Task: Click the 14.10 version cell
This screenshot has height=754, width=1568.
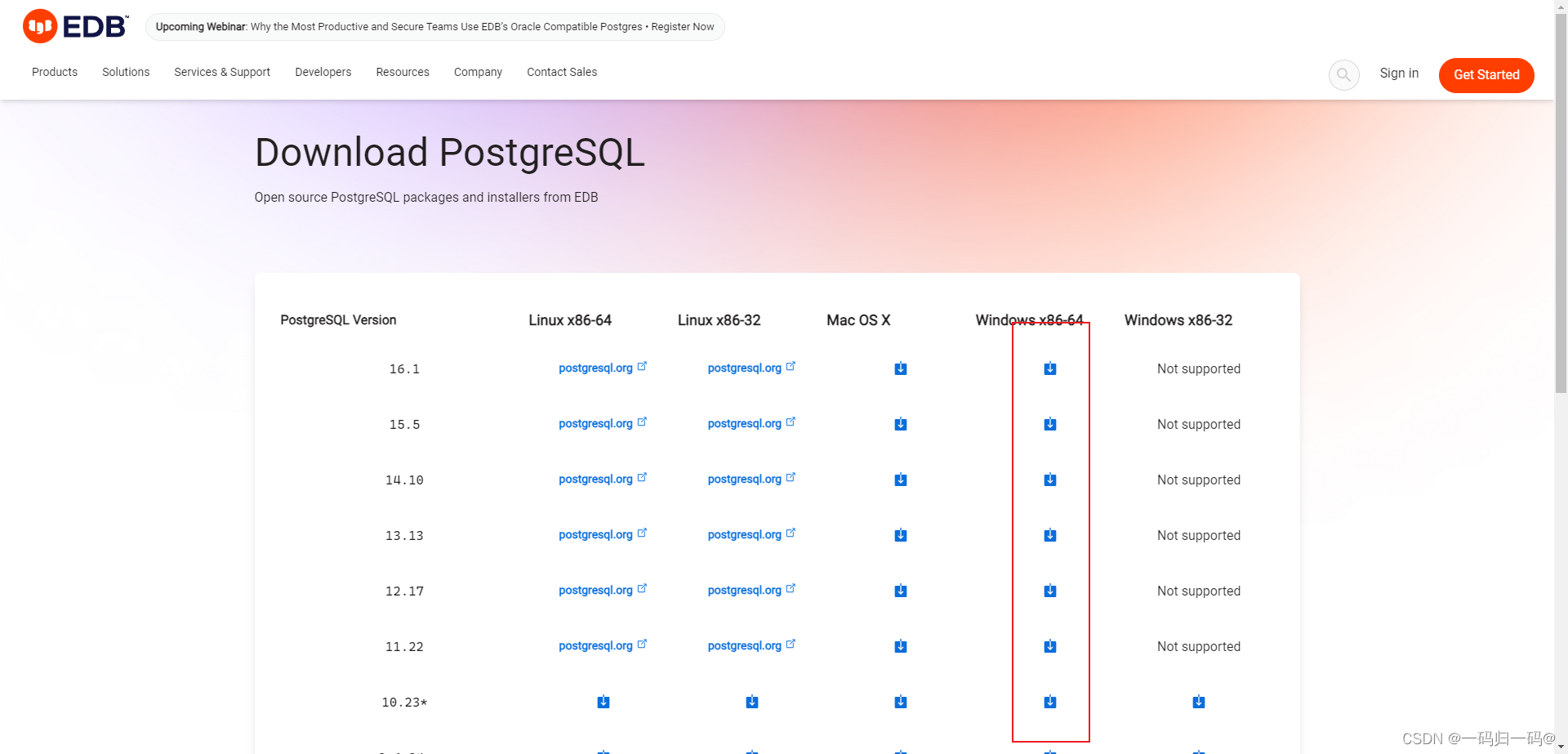Action: [x=404, y=480]
